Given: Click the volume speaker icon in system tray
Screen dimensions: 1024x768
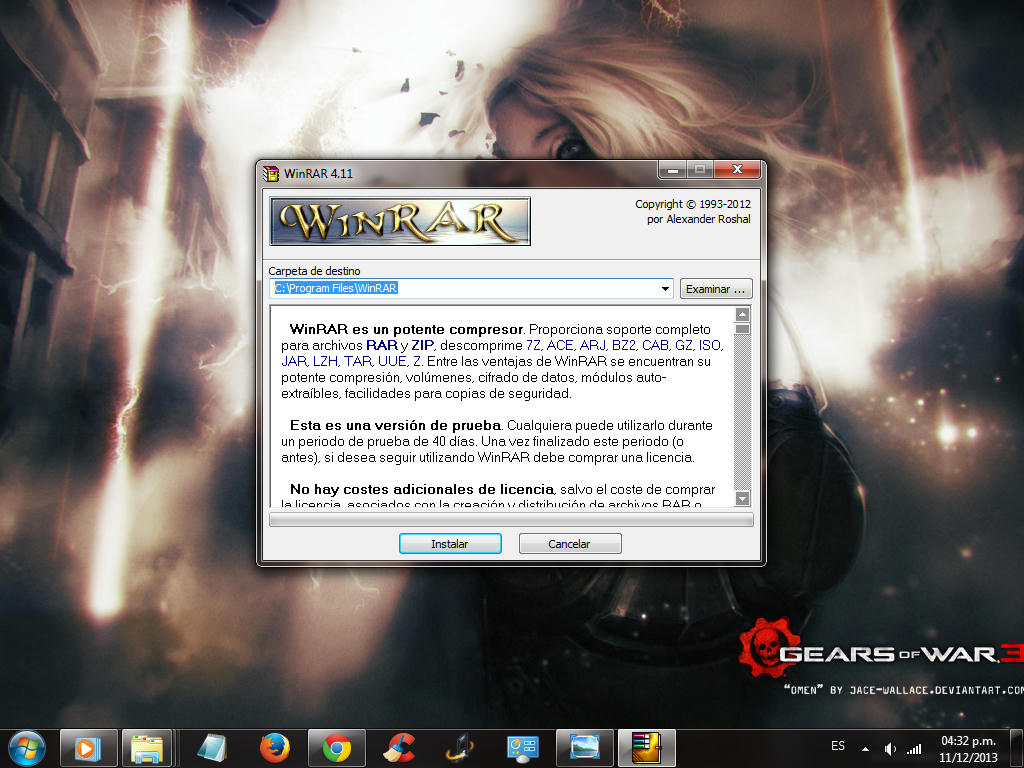Looking at the screenshot, I should (x=890, y=748).
